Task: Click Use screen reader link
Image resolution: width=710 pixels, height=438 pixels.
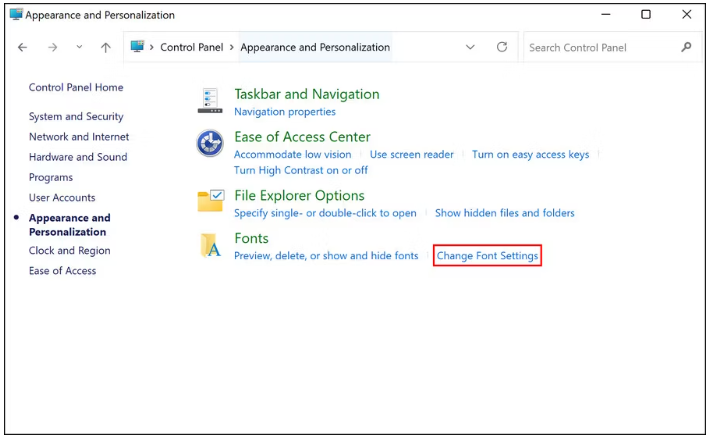Action: click(412, 154)
